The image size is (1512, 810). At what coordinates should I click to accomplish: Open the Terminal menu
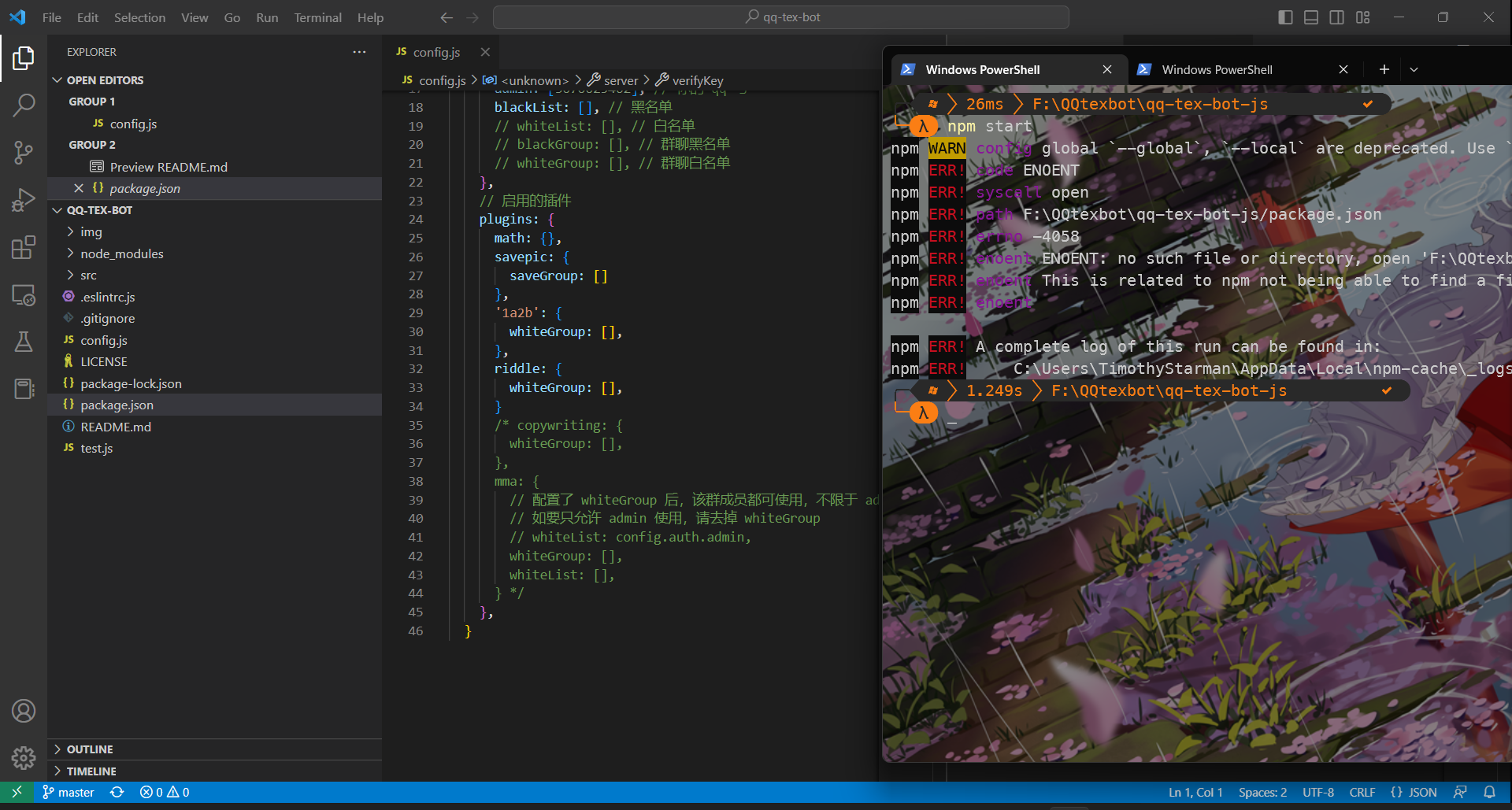tap(317, 17)
